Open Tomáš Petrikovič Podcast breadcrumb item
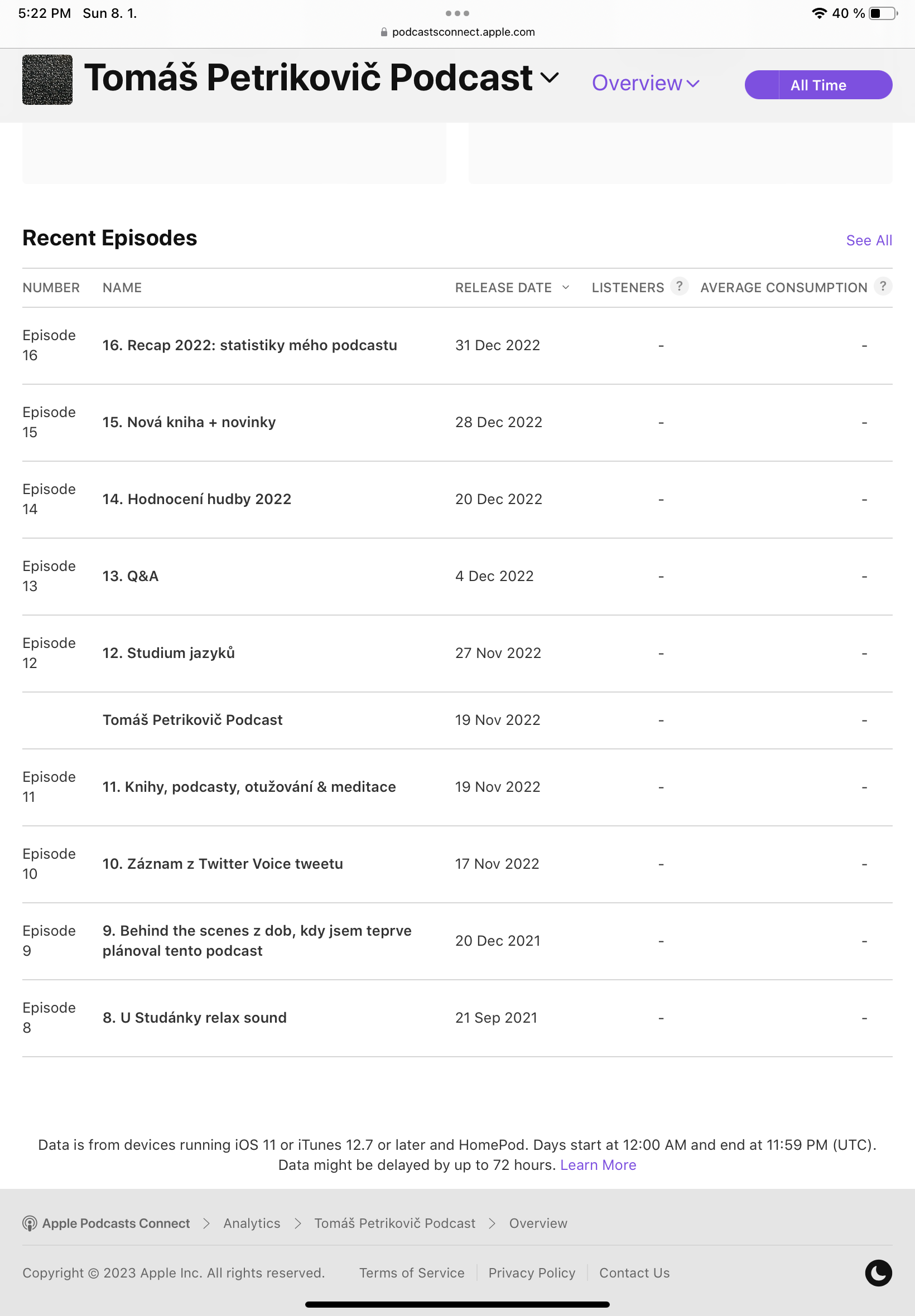 click(x=394, y=1223)
